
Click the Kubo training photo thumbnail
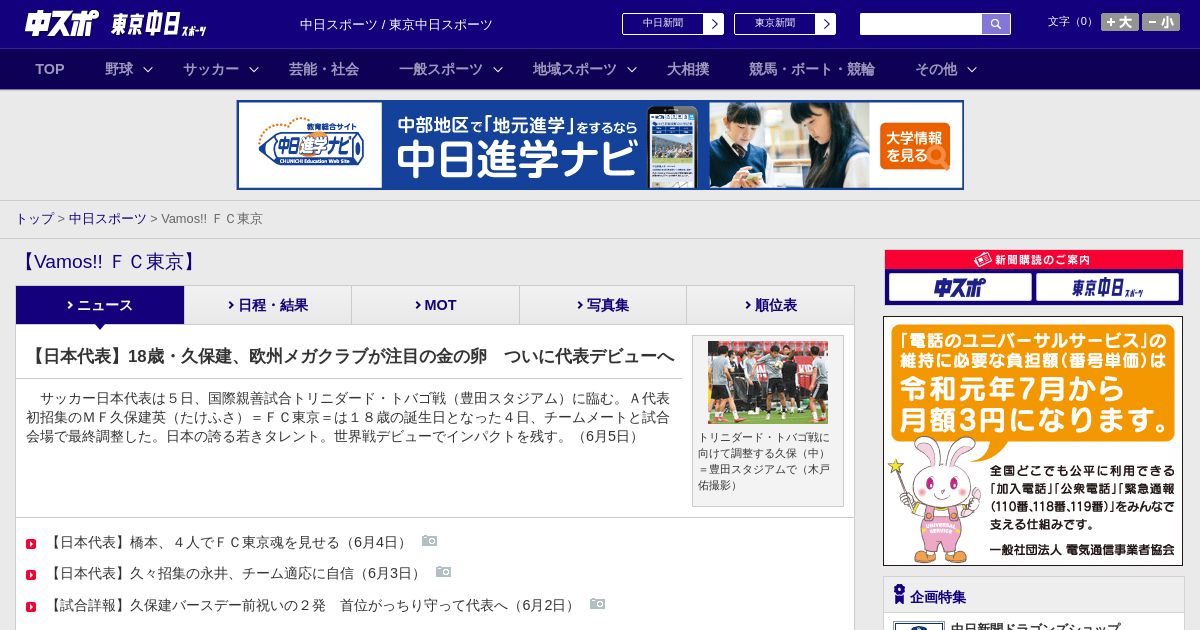[x=768, y=382]
